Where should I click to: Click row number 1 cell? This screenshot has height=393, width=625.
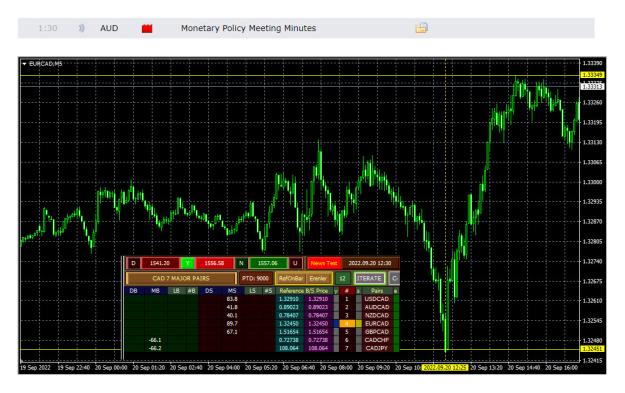(x=347, y=299)
